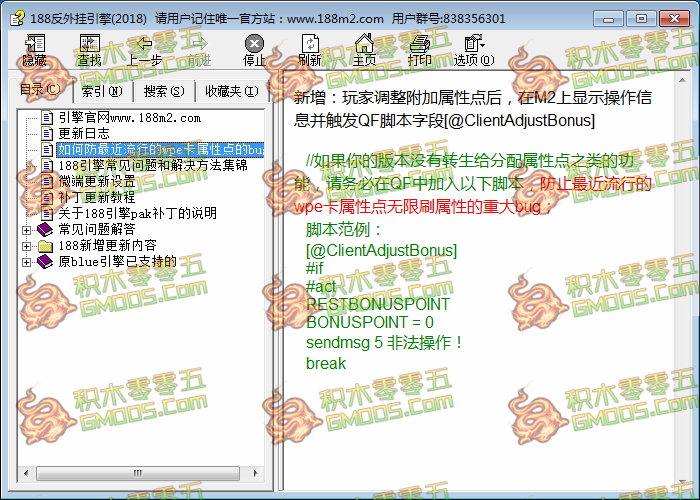Open the 微端更新设置 topic

coord(97,182)
